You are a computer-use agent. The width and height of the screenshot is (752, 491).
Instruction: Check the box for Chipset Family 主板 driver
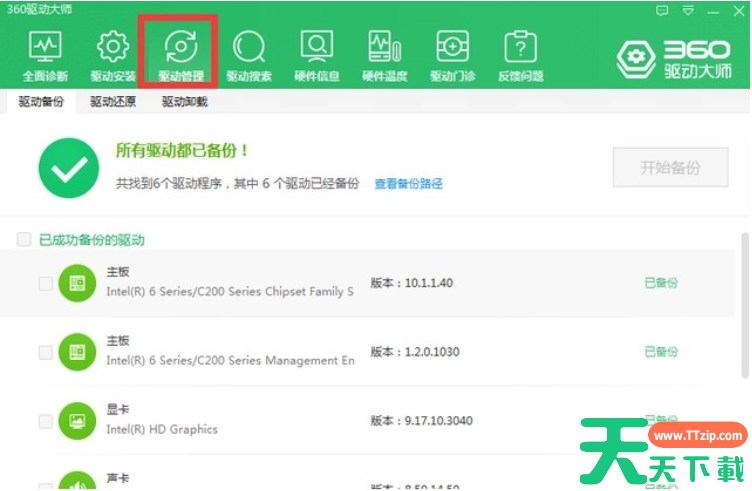45,283
